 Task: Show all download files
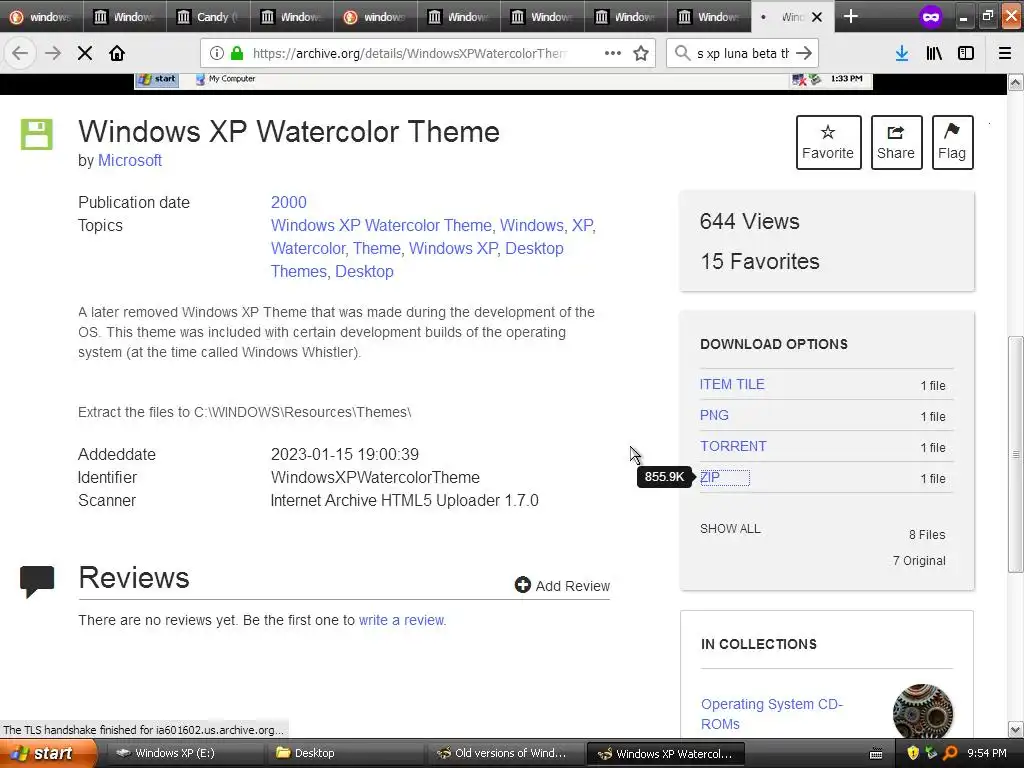730,528
